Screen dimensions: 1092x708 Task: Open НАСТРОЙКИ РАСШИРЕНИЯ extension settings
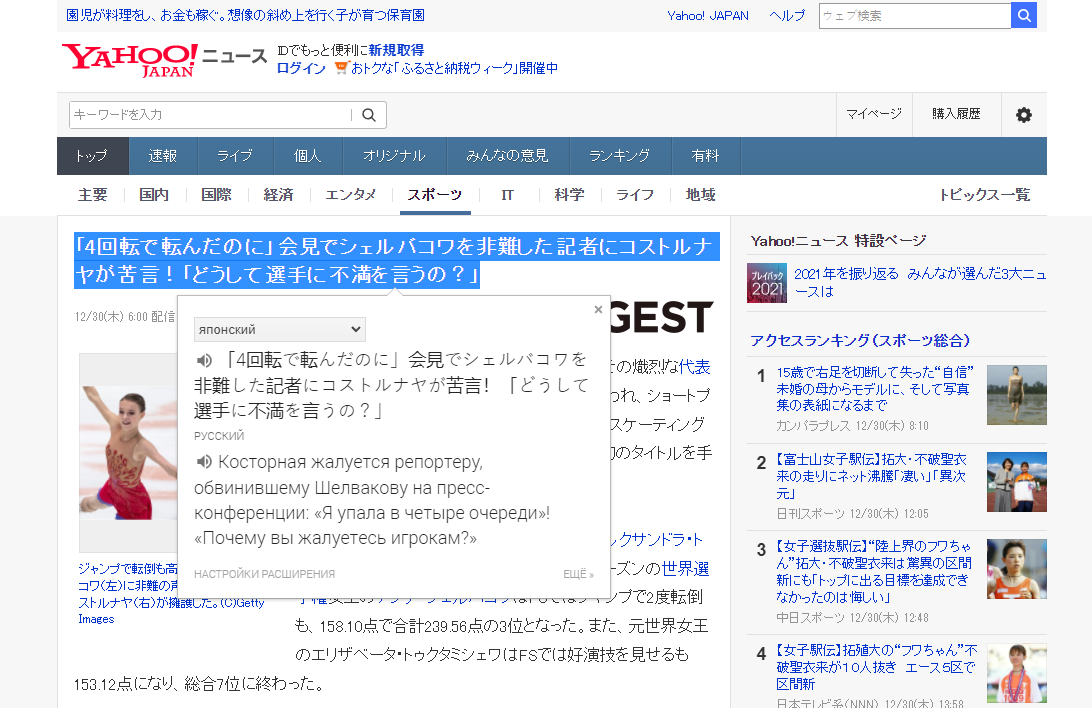pos(264,575)
